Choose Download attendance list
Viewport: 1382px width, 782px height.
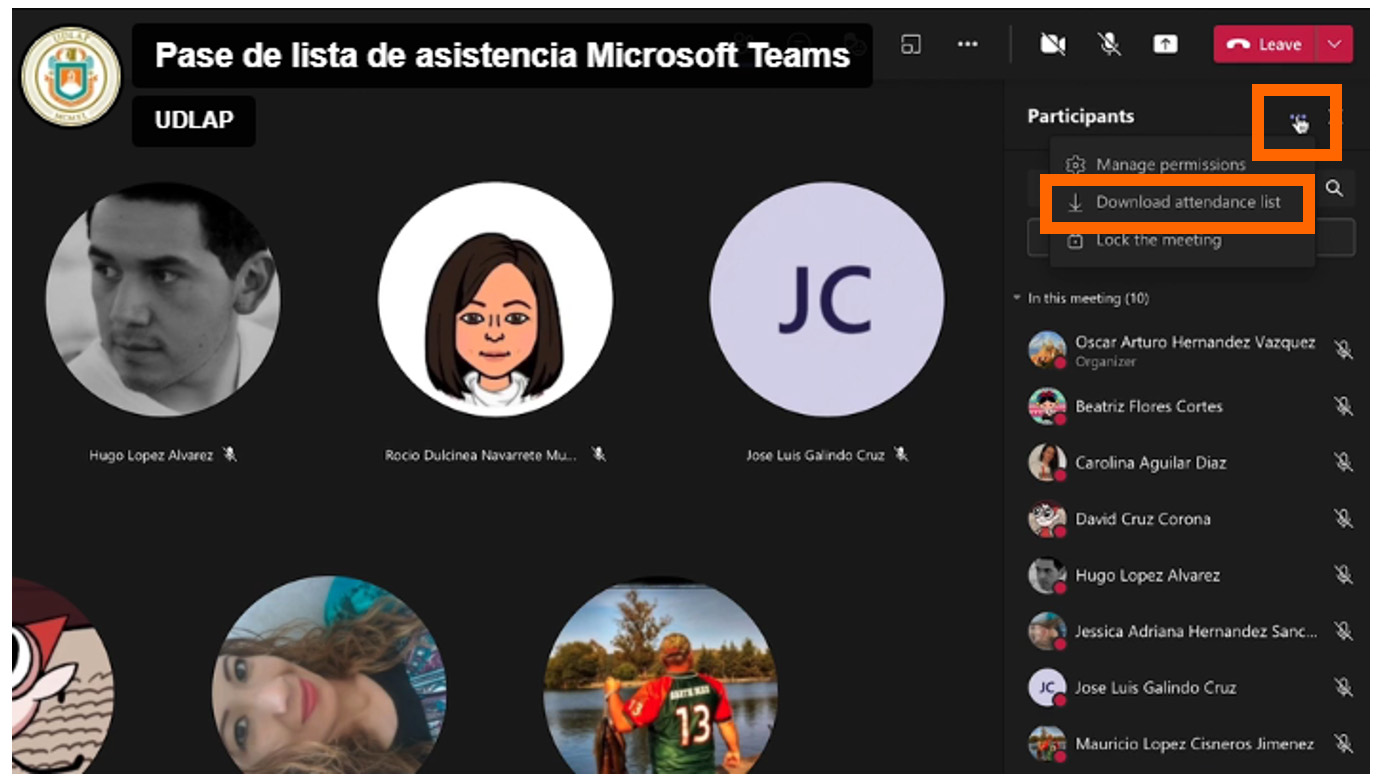click(1187, 202)
